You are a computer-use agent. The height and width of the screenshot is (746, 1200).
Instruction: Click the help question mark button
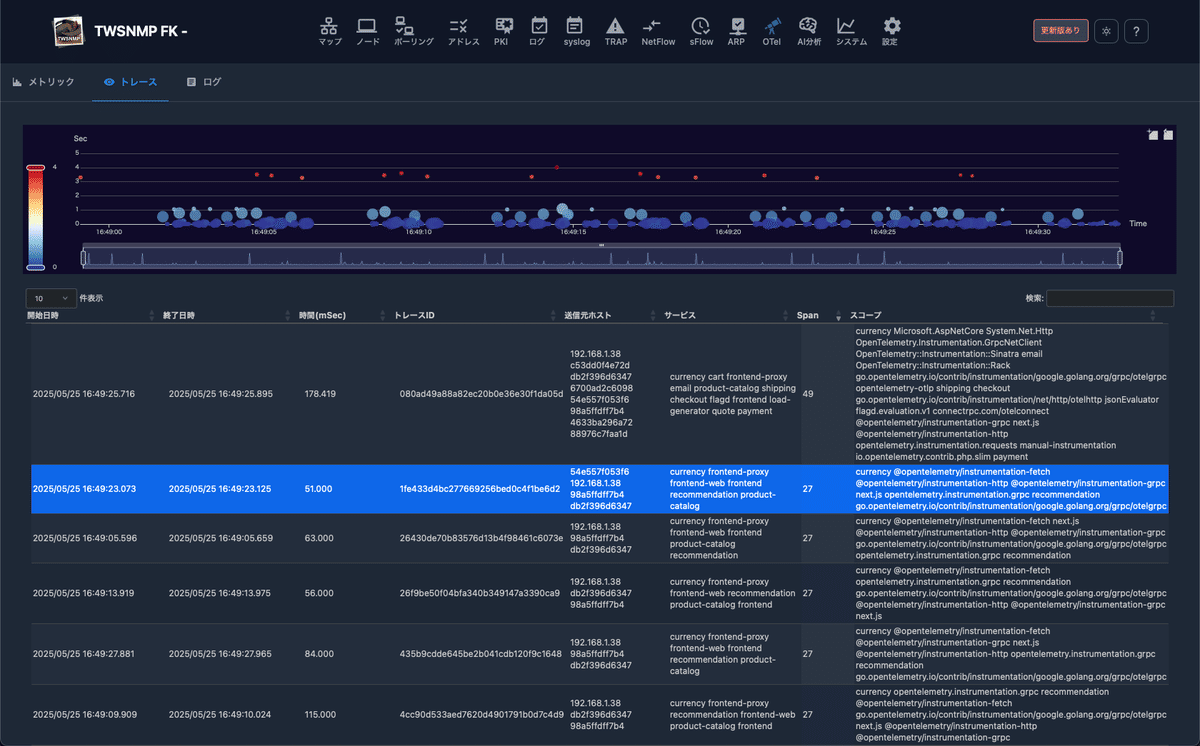point(1136,31)
